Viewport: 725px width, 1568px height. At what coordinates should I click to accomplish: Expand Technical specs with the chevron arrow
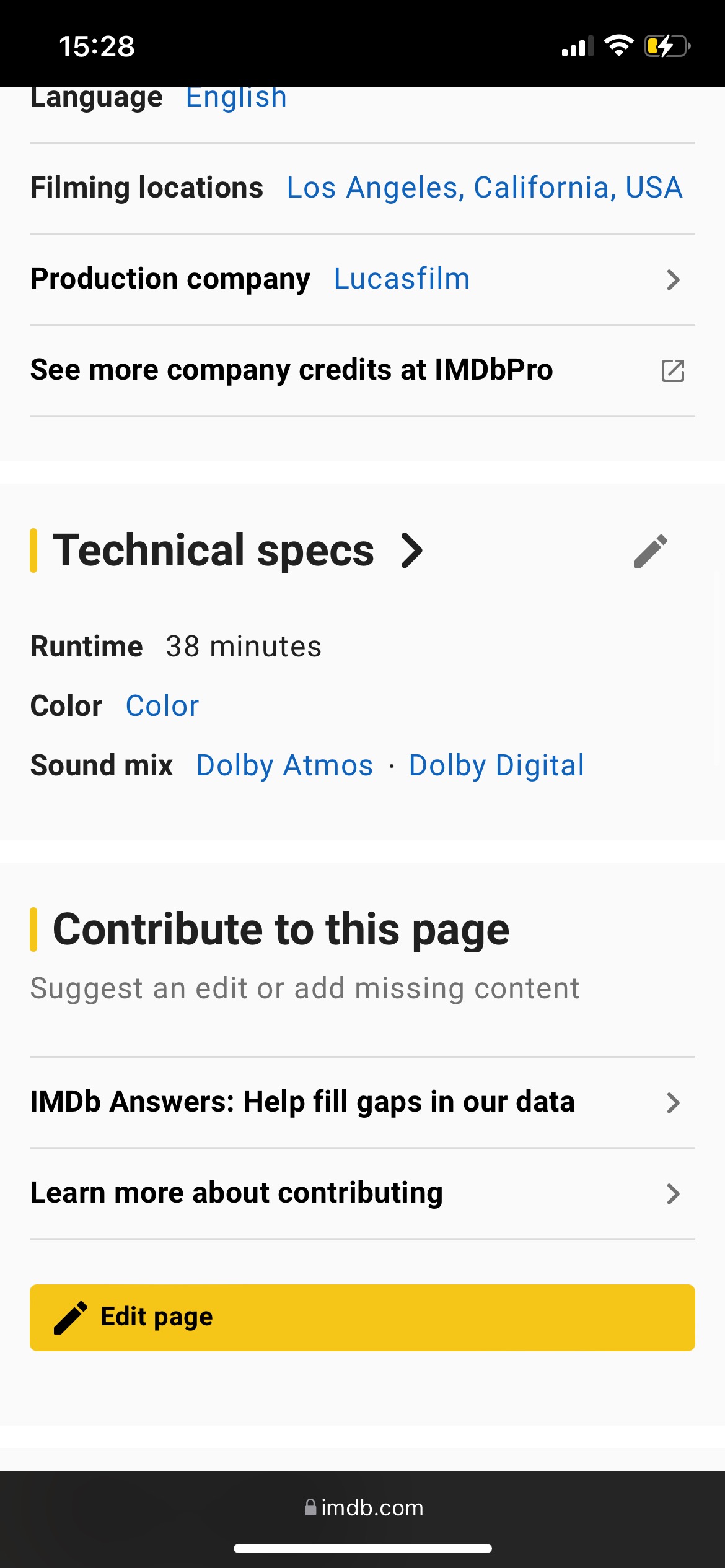(x=411, y=551)
